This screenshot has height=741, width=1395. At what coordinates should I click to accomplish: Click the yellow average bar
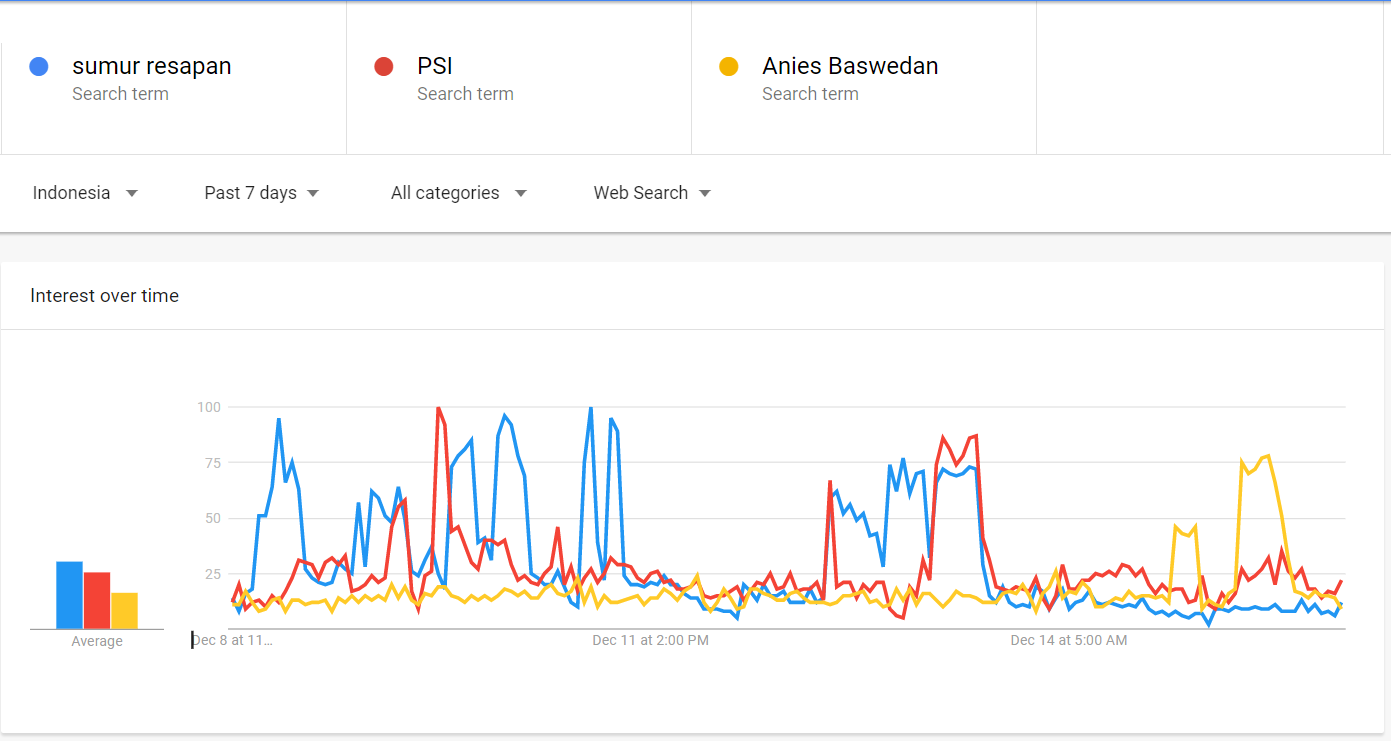click(124, 611)
